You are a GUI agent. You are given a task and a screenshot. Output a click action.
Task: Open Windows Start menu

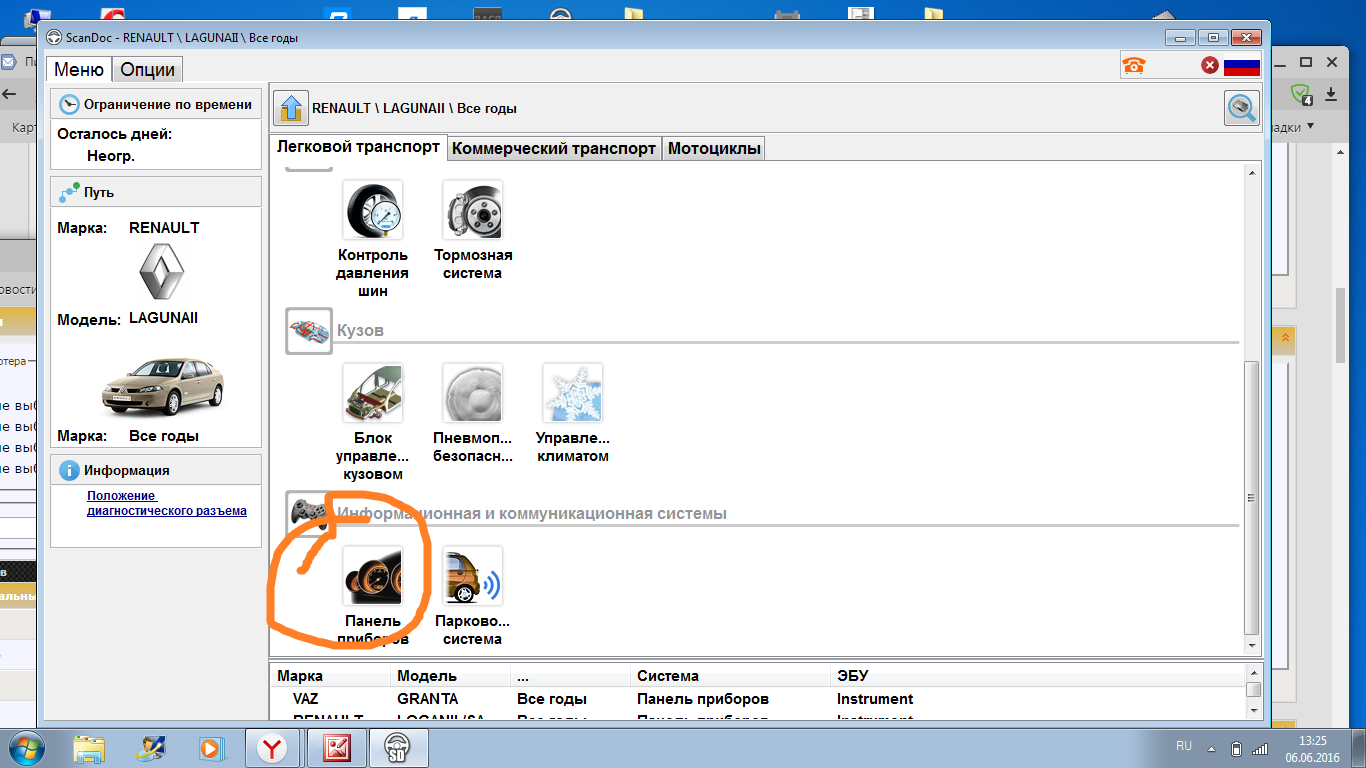pyautogui.click(x=27, y=747)
